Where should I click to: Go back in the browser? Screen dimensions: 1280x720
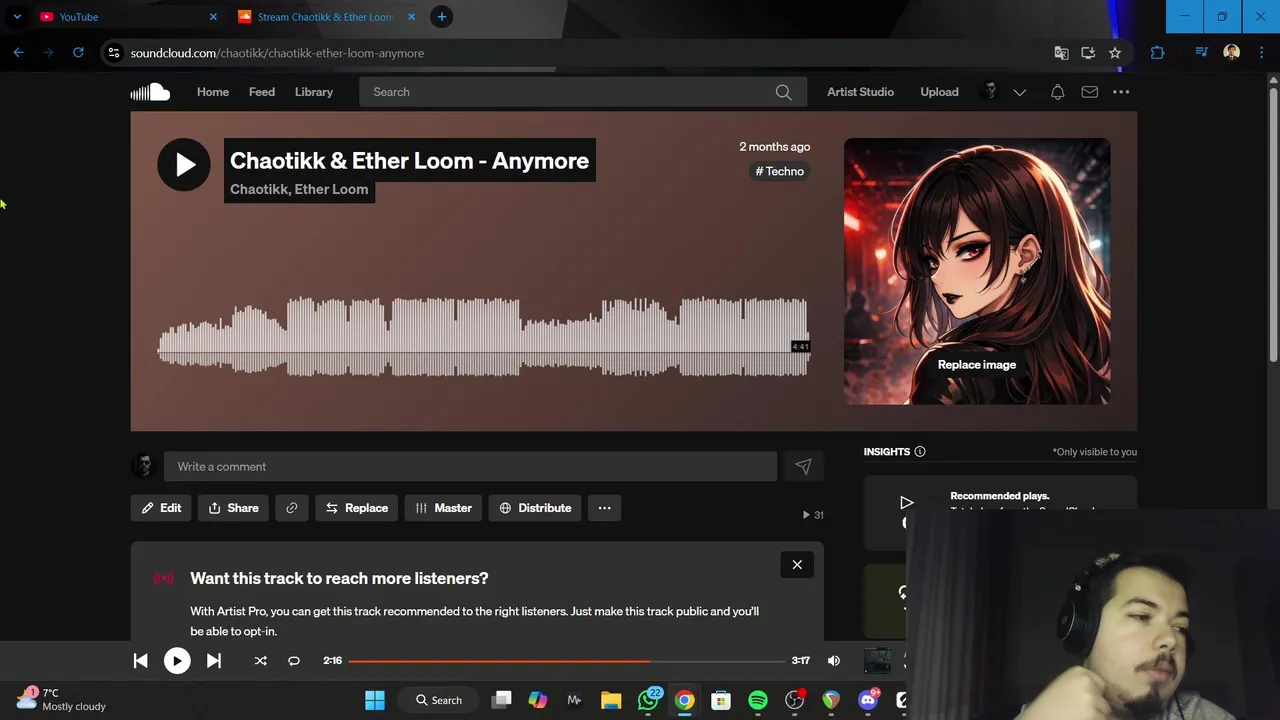pos(18,53)
